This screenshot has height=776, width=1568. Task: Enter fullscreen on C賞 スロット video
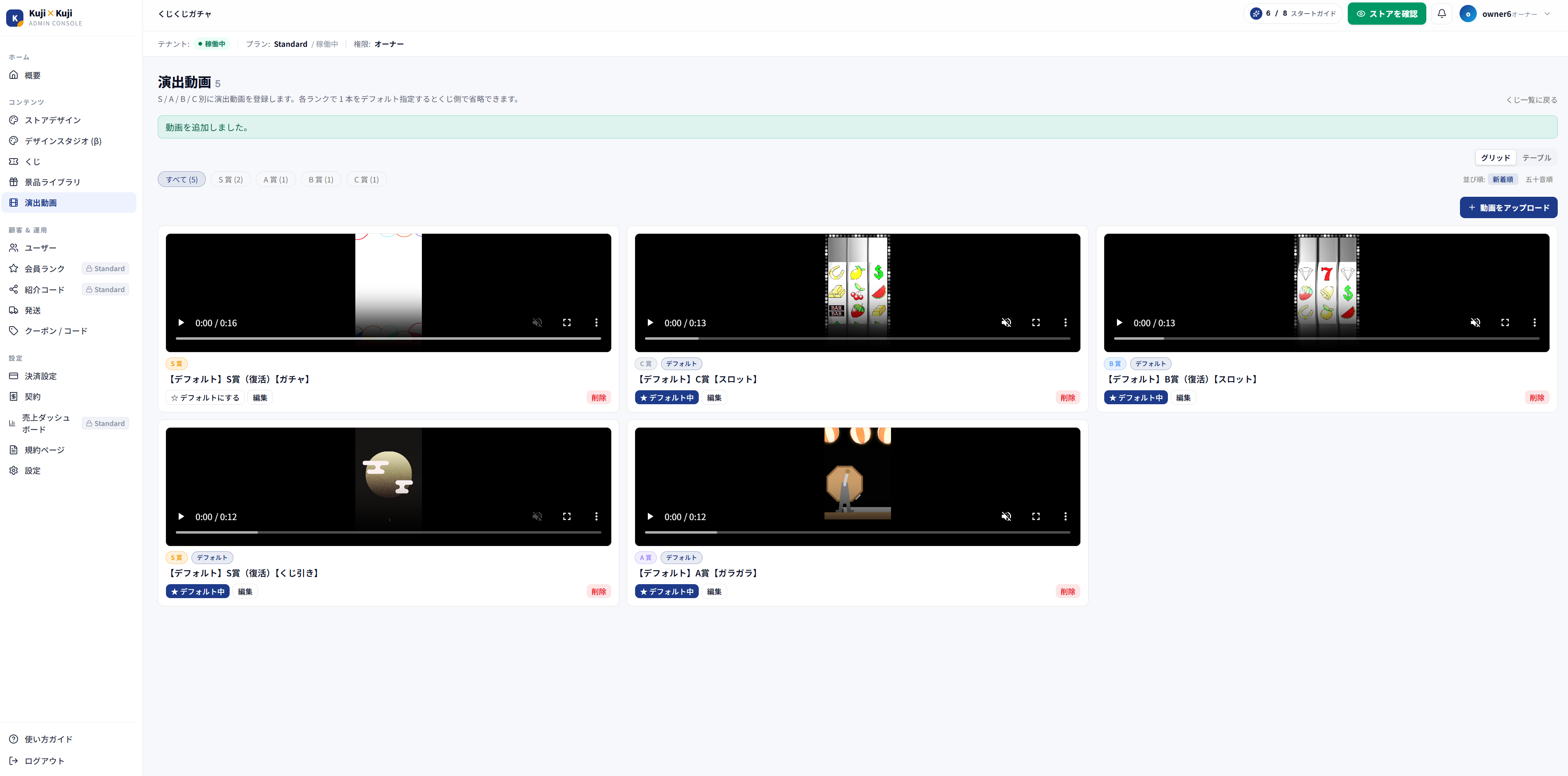tap(1036, 322)
